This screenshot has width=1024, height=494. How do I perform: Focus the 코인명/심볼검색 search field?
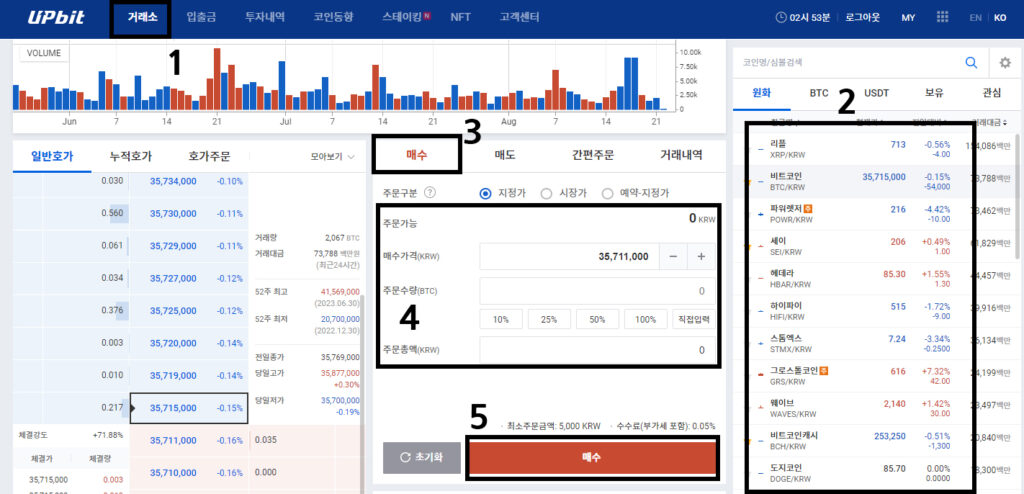tap(849, 63)
